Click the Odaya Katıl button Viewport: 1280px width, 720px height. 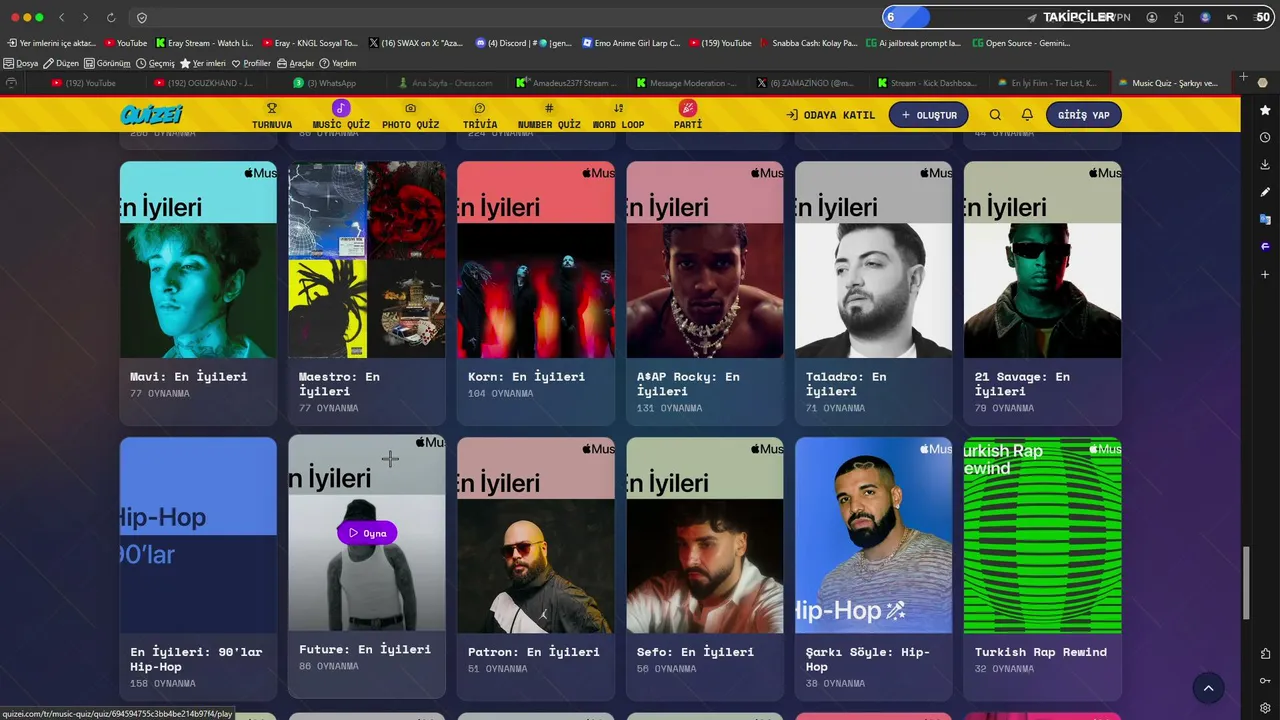(x=831, y=115)
